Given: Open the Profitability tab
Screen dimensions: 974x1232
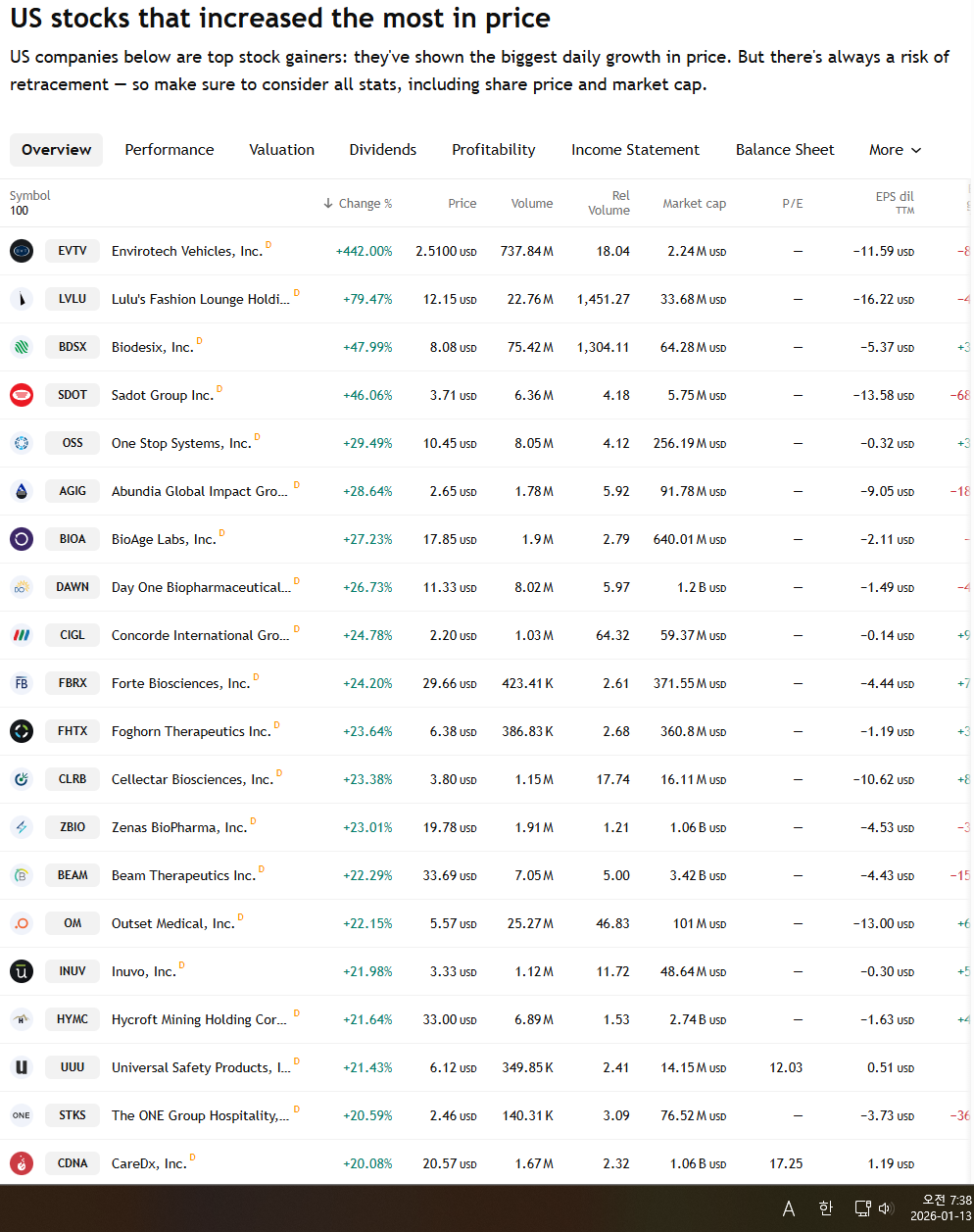Looking at the screenshot, I should coord(494,150).
